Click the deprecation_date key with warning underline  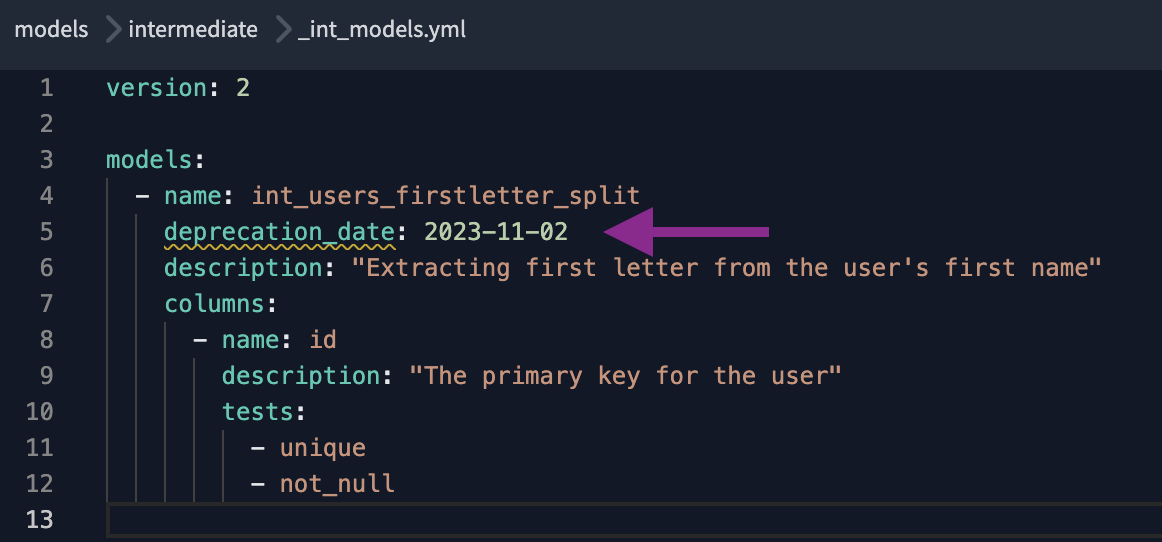pyautogui.click(x=280, y=232)
